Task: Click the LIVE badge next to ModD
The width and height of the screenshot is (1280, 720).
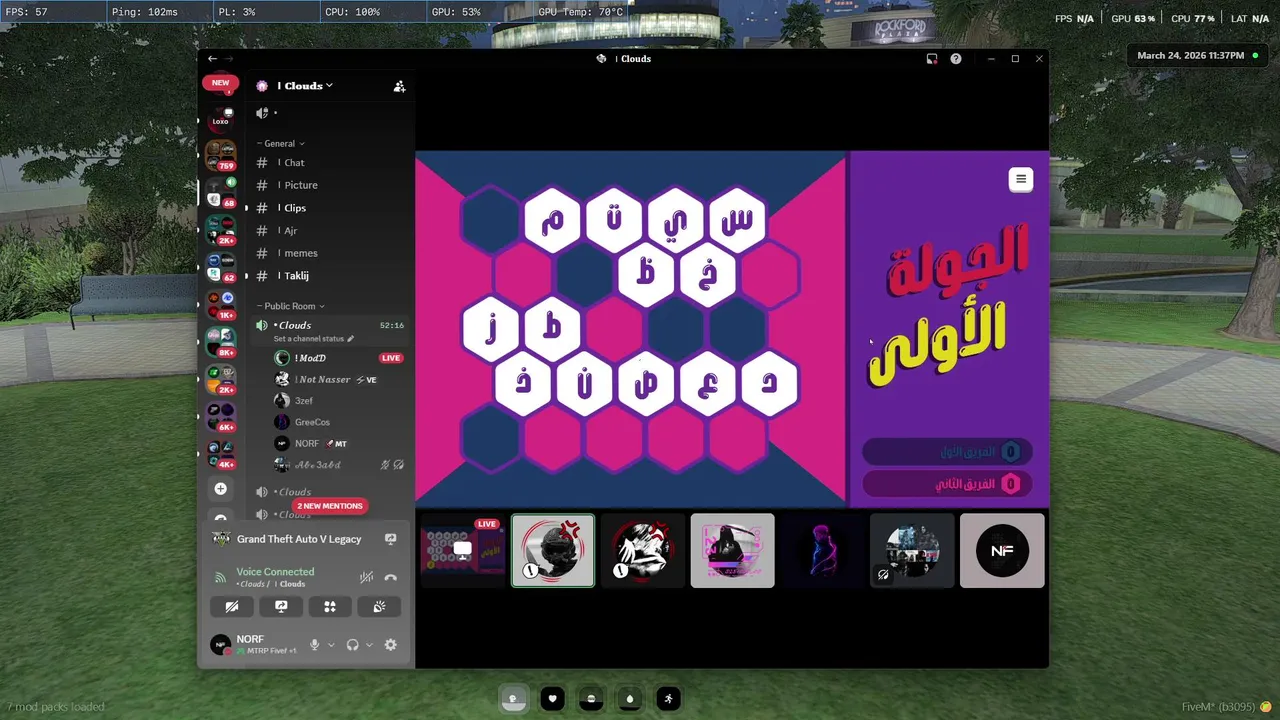Action: 391,358
